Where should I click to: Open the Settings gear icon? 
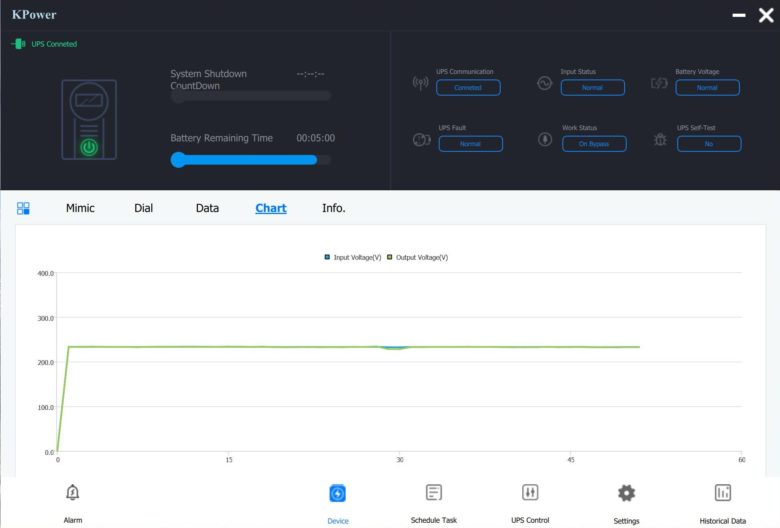coord(626,493)
